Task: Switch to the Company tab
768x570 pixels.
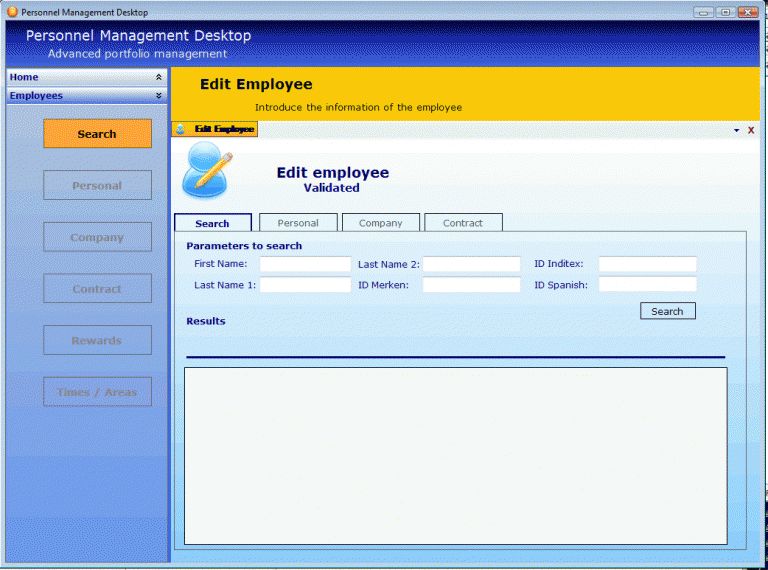Action: [380, 223]
